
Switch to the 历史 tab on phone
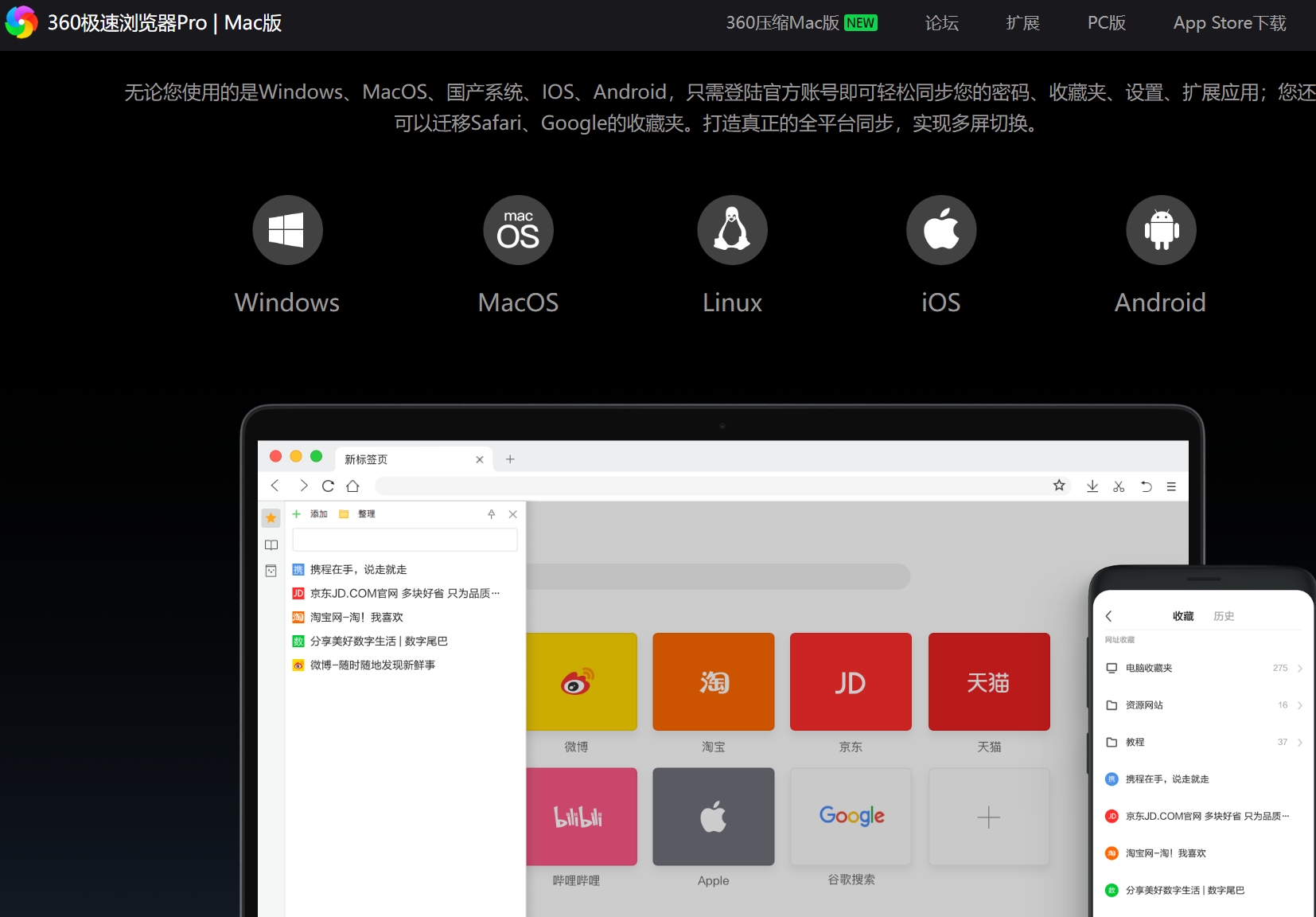1224,616
